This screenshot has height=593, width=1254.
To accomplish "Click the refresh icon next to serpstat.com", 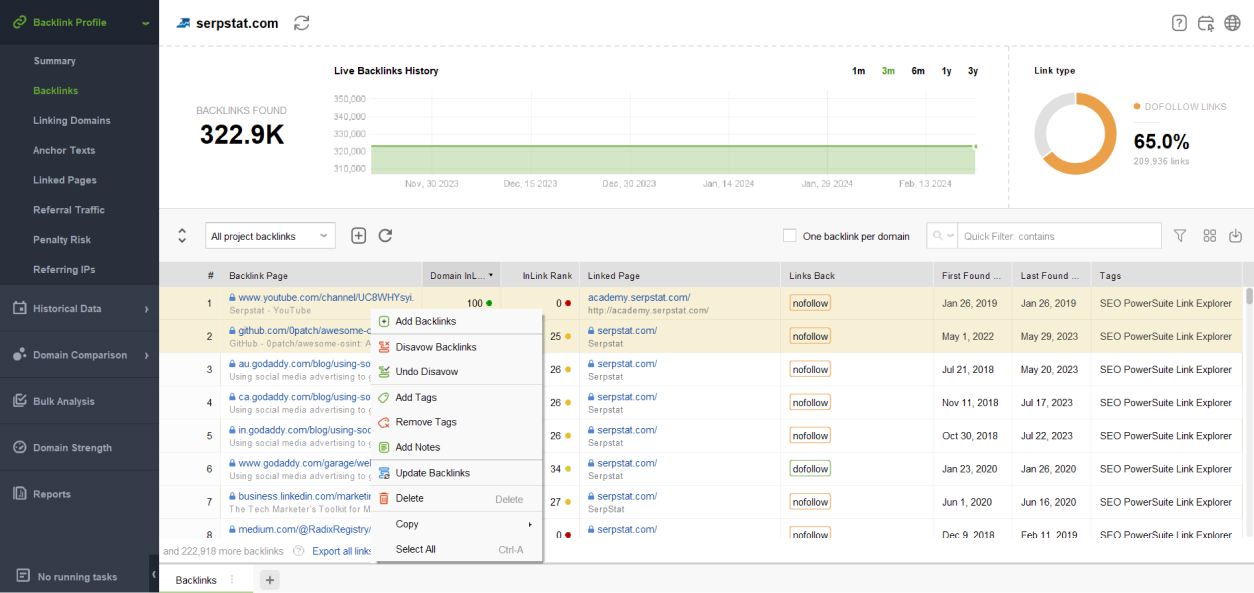I will click(x=301, y=23).
